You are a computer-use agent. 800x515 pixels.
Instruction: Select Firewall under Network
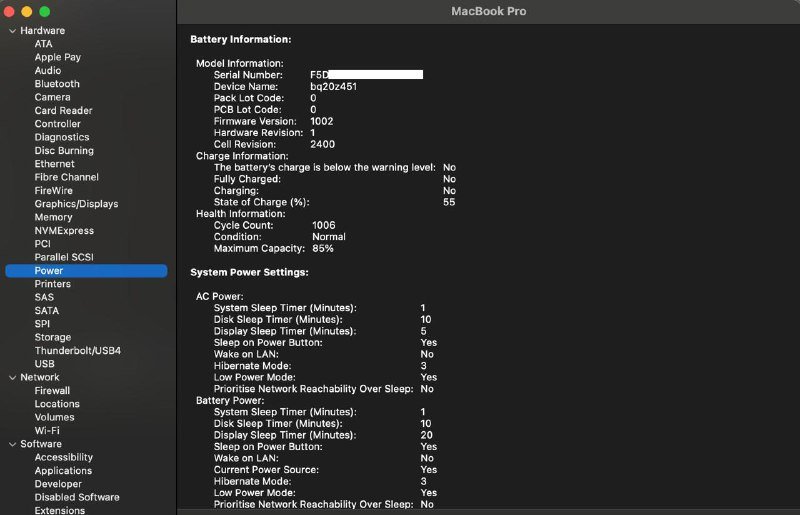click(x=52, y=390)
